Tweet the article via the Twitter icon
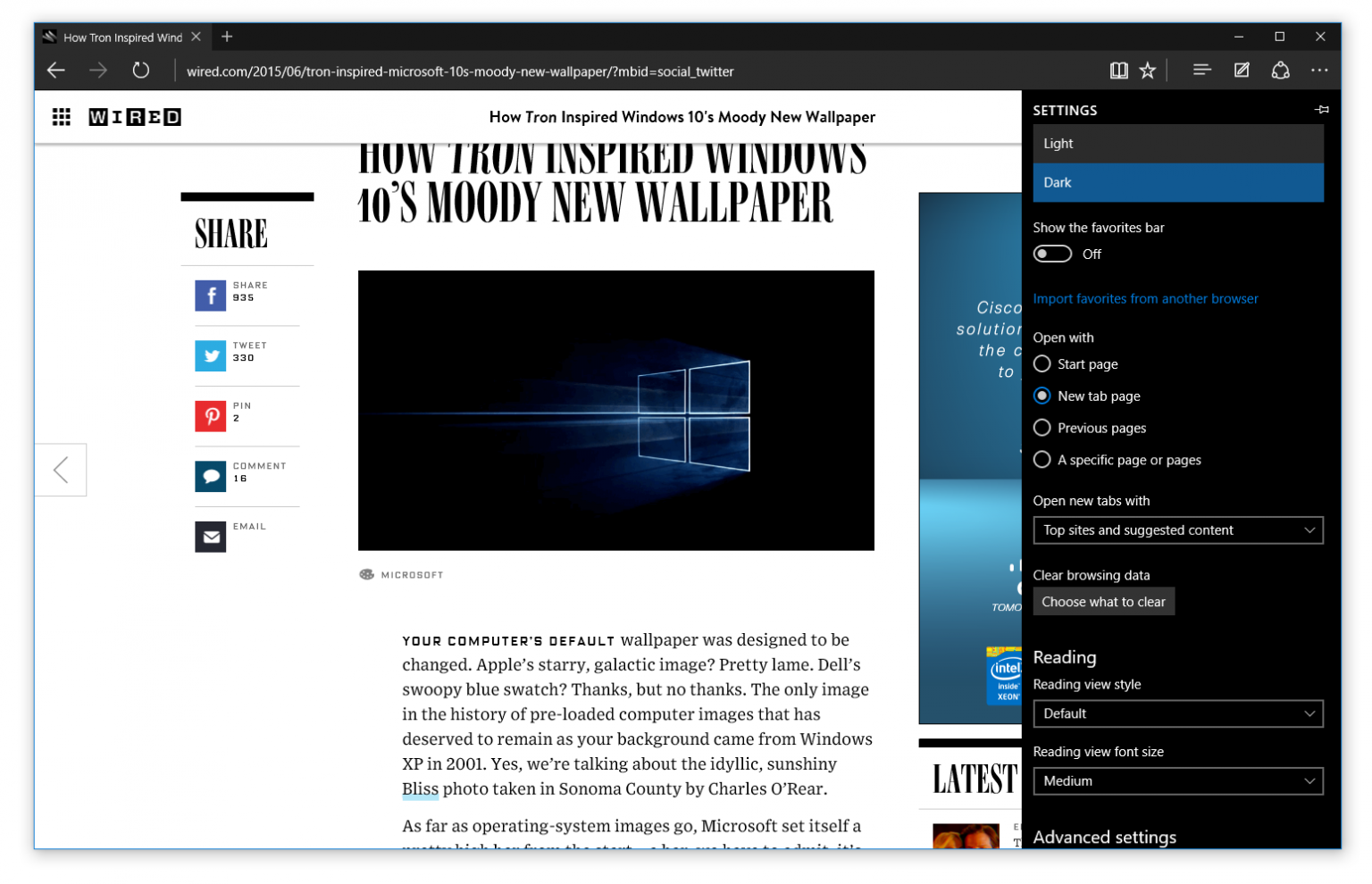Image resolution: width=1372 pixels, height=884 pixels. [210, 355]
